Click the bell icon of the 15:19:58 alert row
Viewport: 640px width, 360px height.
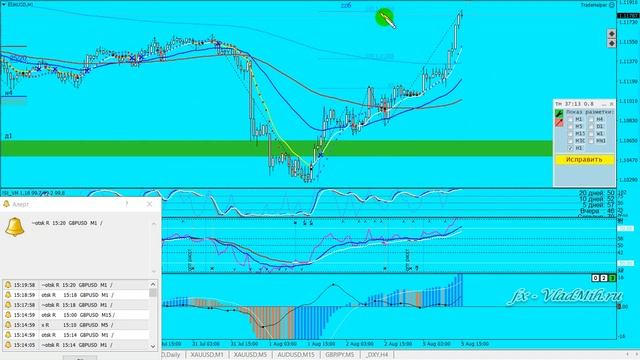click(x=8, y=284)
